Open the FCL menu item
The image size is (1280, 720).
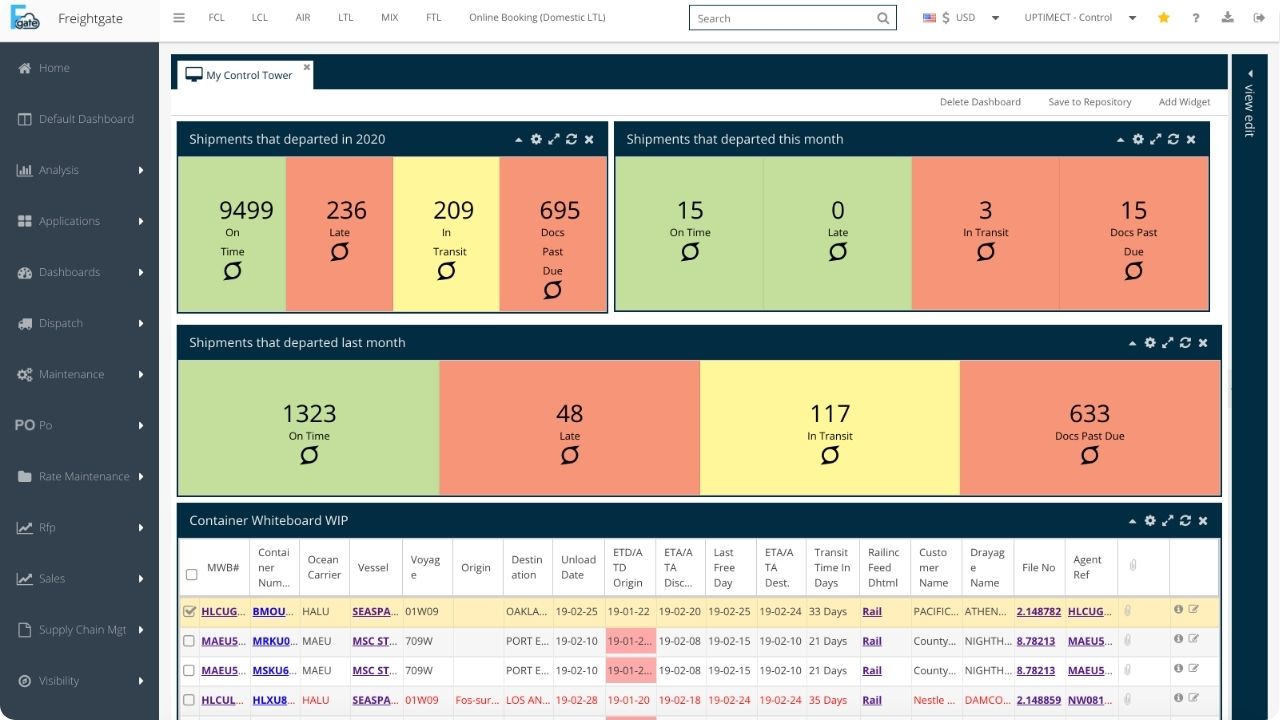pos(216,17)
